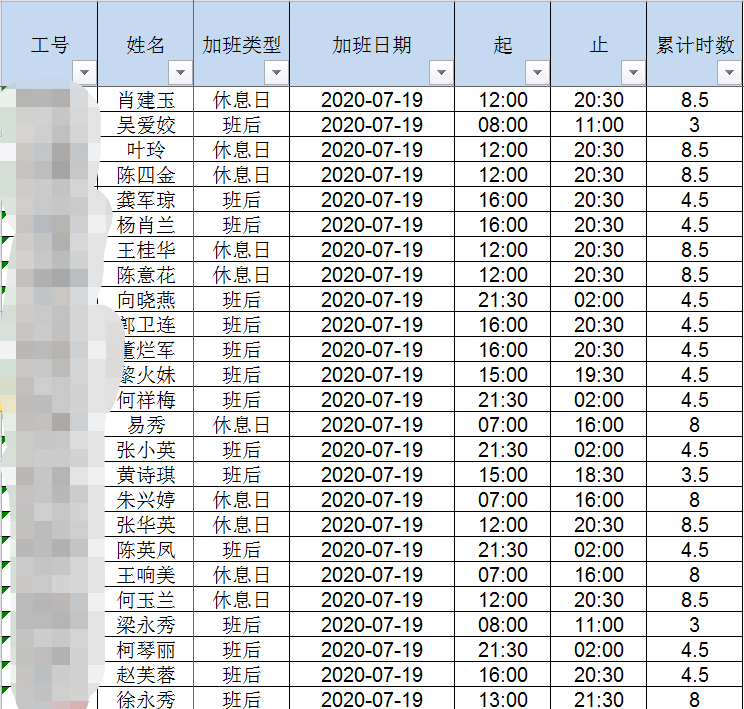Select the name cell 龚军琼
The width and height of the screenshot is (744, 709).
coord(146,200)
